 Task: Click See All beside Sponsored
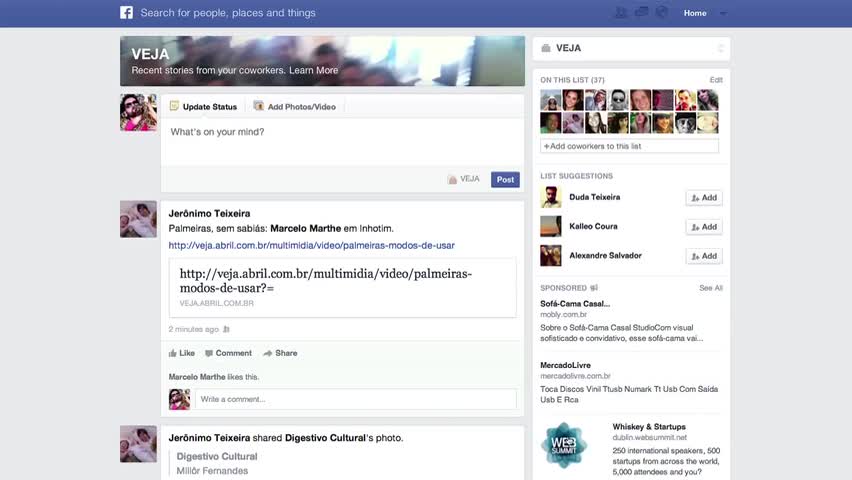click(x=711, y=288)
